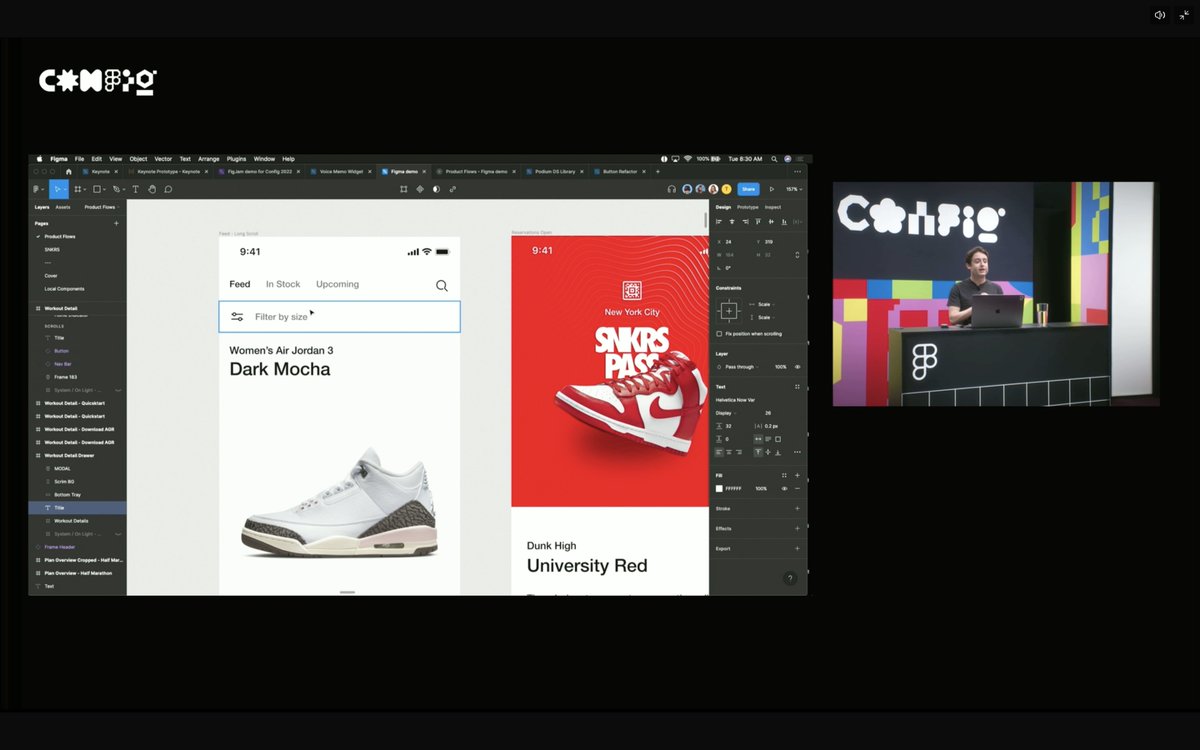Click the create link icon in toolbar
The image size is (1200, 750).
point(452,189)
